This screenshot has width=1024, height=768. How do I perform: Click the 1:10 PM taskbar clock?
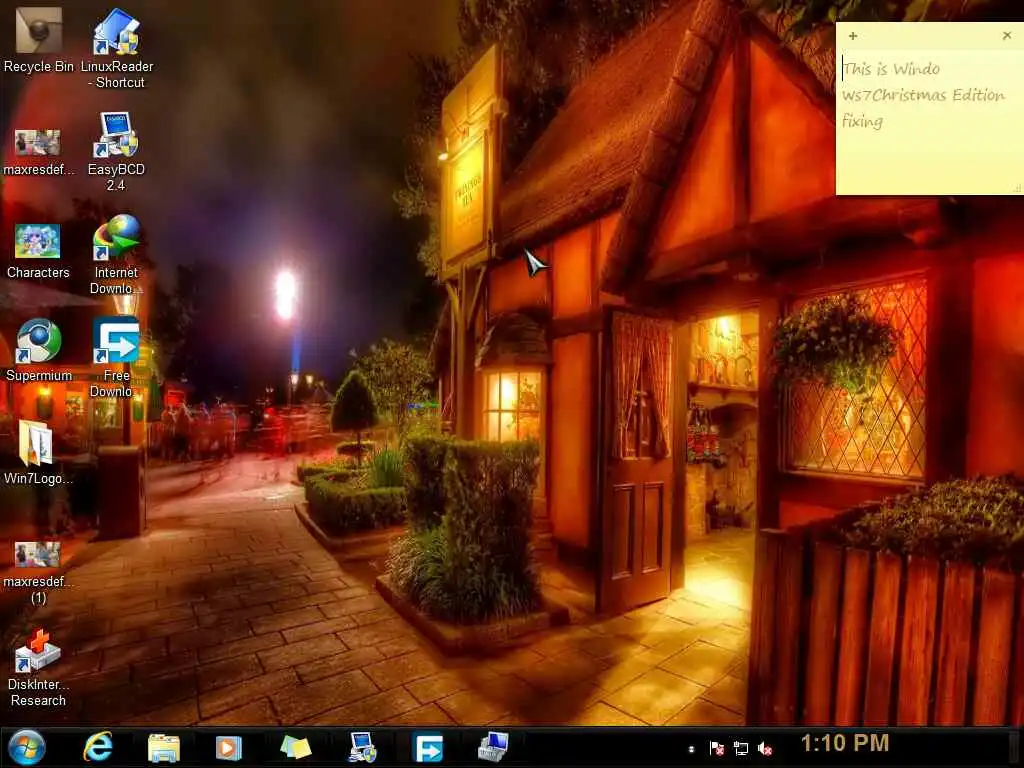pos(845,743)
